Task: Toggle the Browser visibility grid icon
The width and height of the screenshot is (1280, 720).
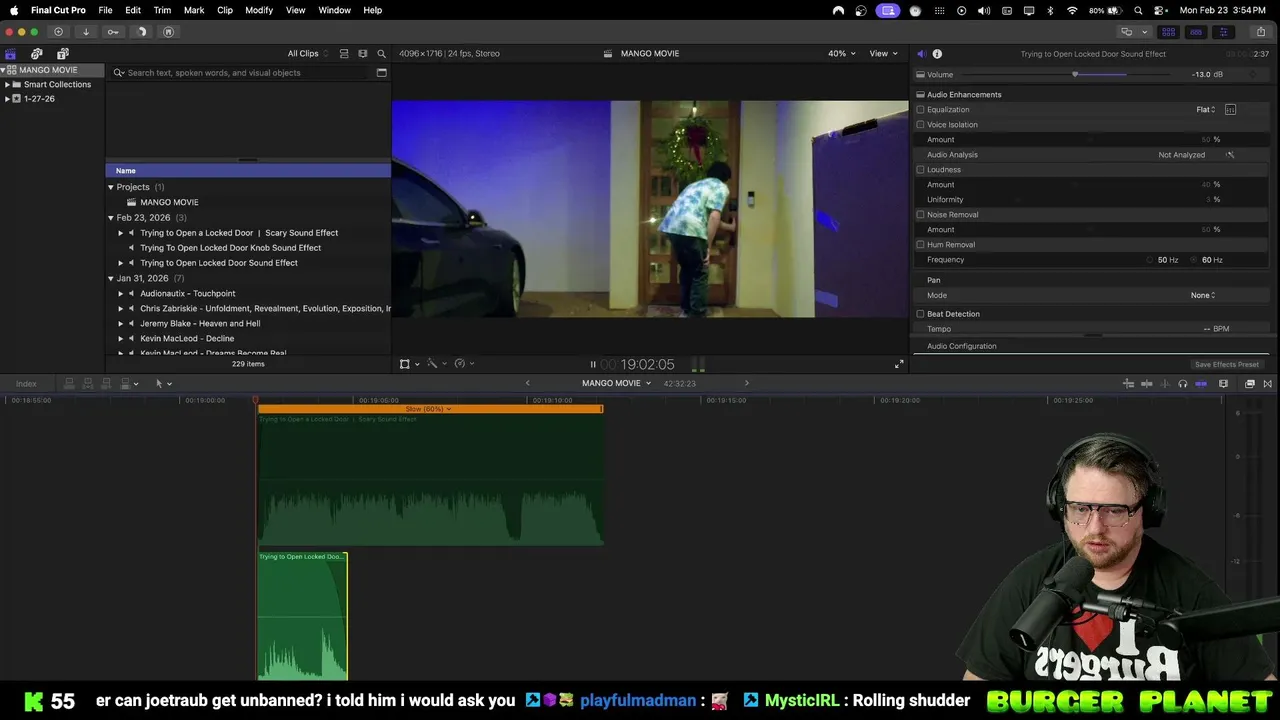Action: [x=1168, y=32]
